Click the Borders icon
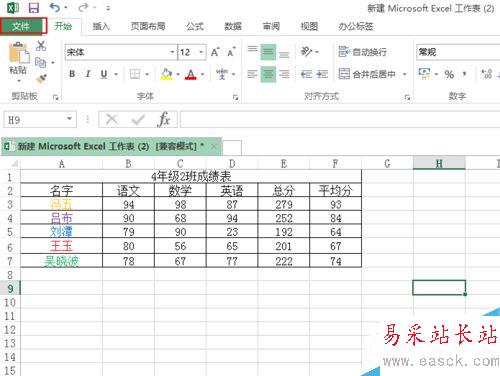The height and width of the screenshot is (376, 500). pyautogui.click(x=135, y=74)
